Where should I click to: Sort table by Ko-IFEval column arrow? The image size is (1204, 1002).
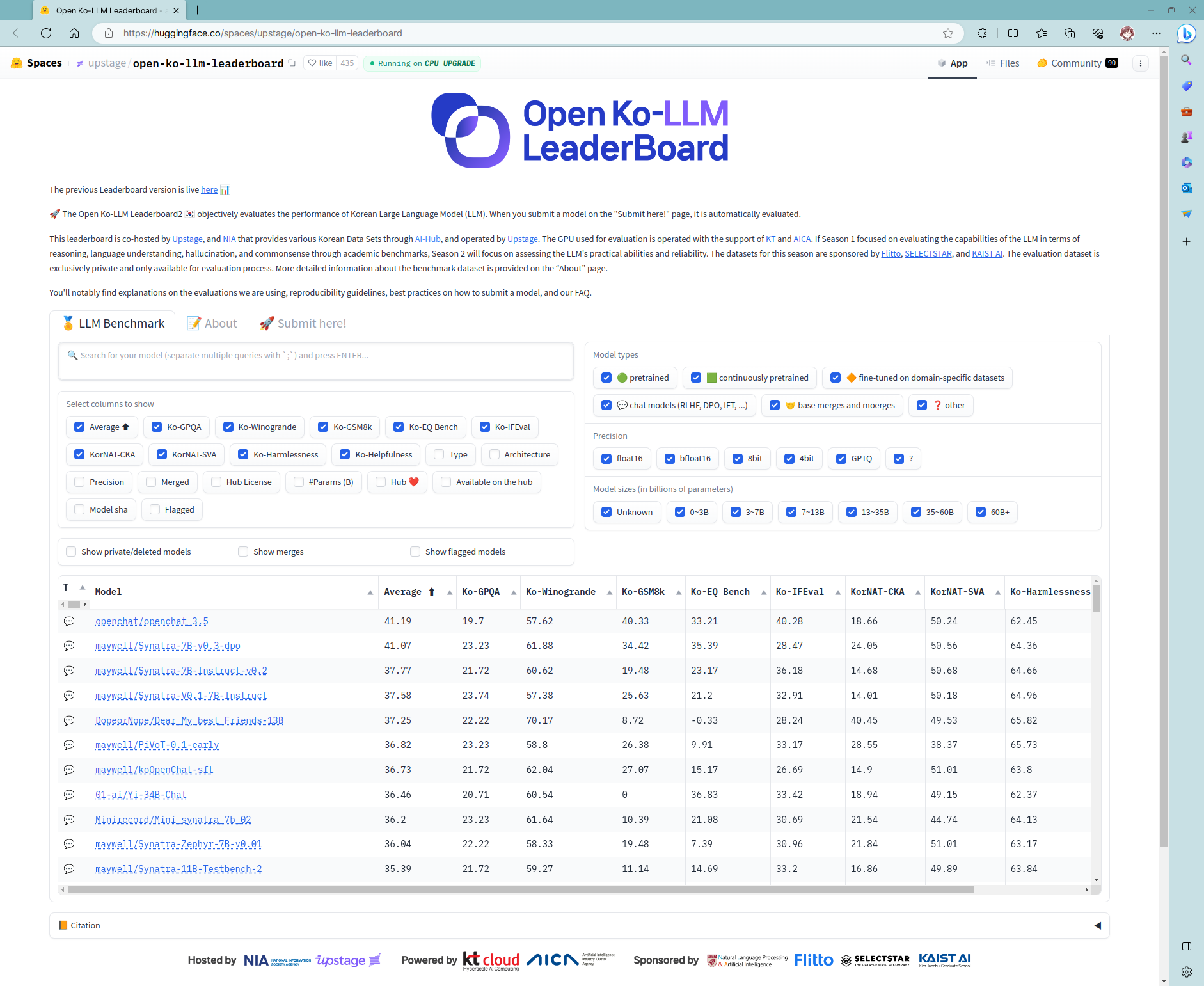click(x=837, y=592)
